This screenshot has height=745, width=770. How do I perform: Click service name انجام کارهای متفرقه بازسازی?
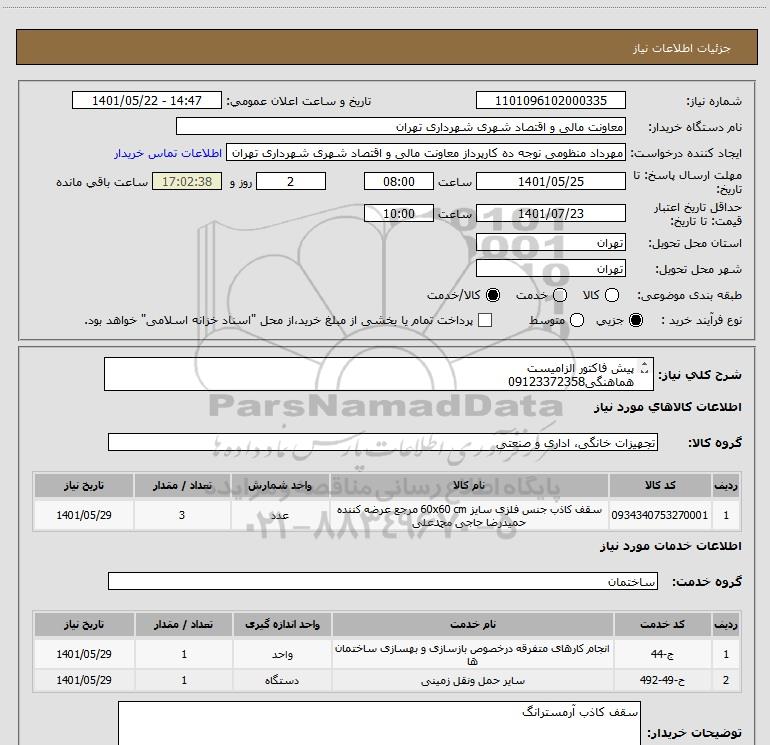[x=472, y=654]
